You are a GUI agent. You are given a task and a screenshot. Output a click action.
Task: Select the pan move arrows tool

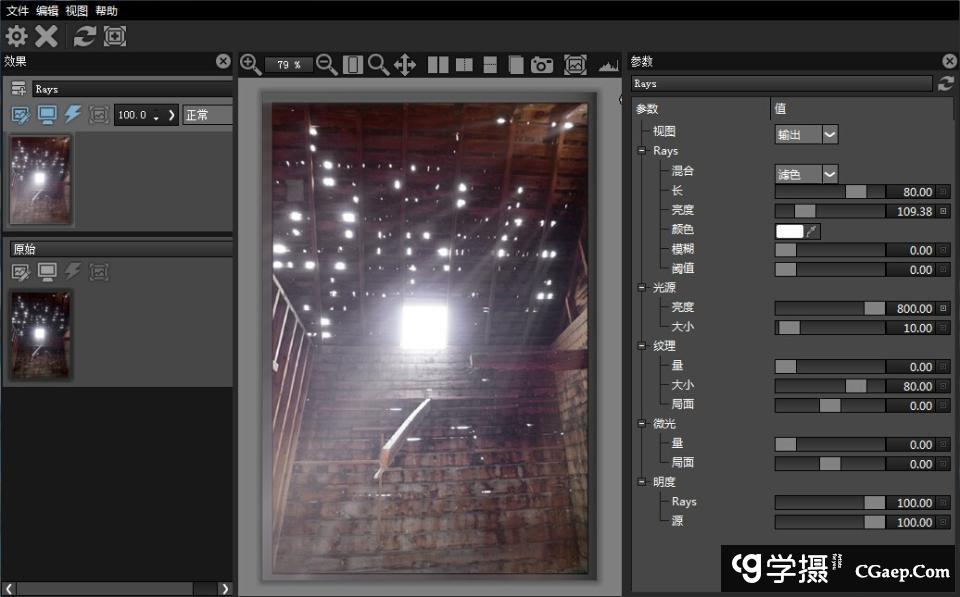[x=405, y=65]
